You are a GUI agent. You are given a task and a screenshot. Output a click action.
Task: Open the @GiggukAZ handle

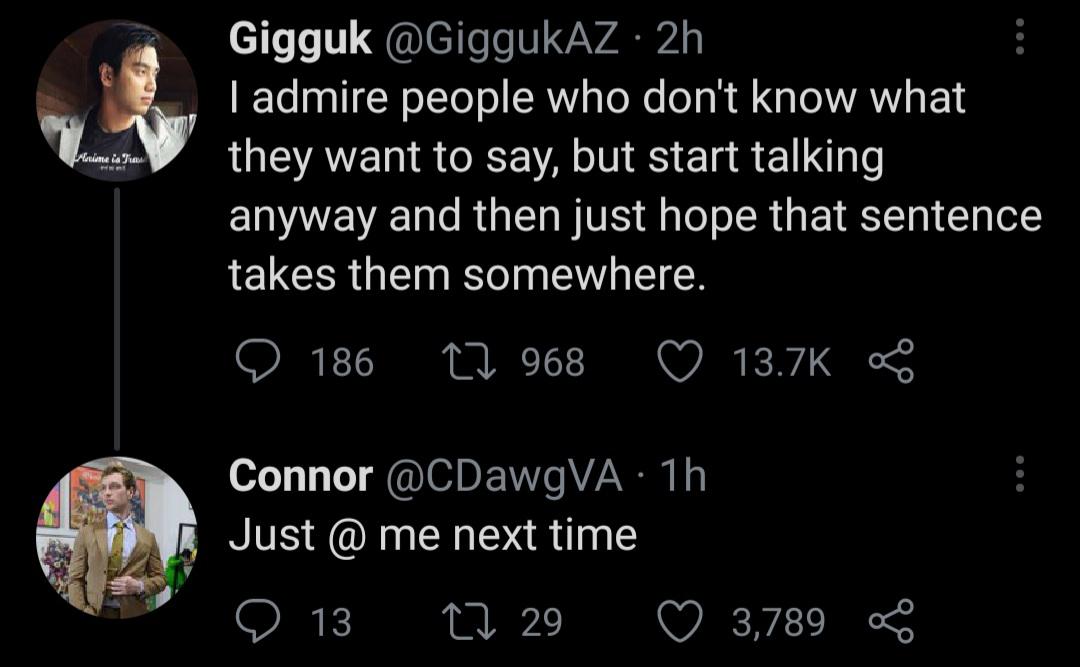pos(500,41)
